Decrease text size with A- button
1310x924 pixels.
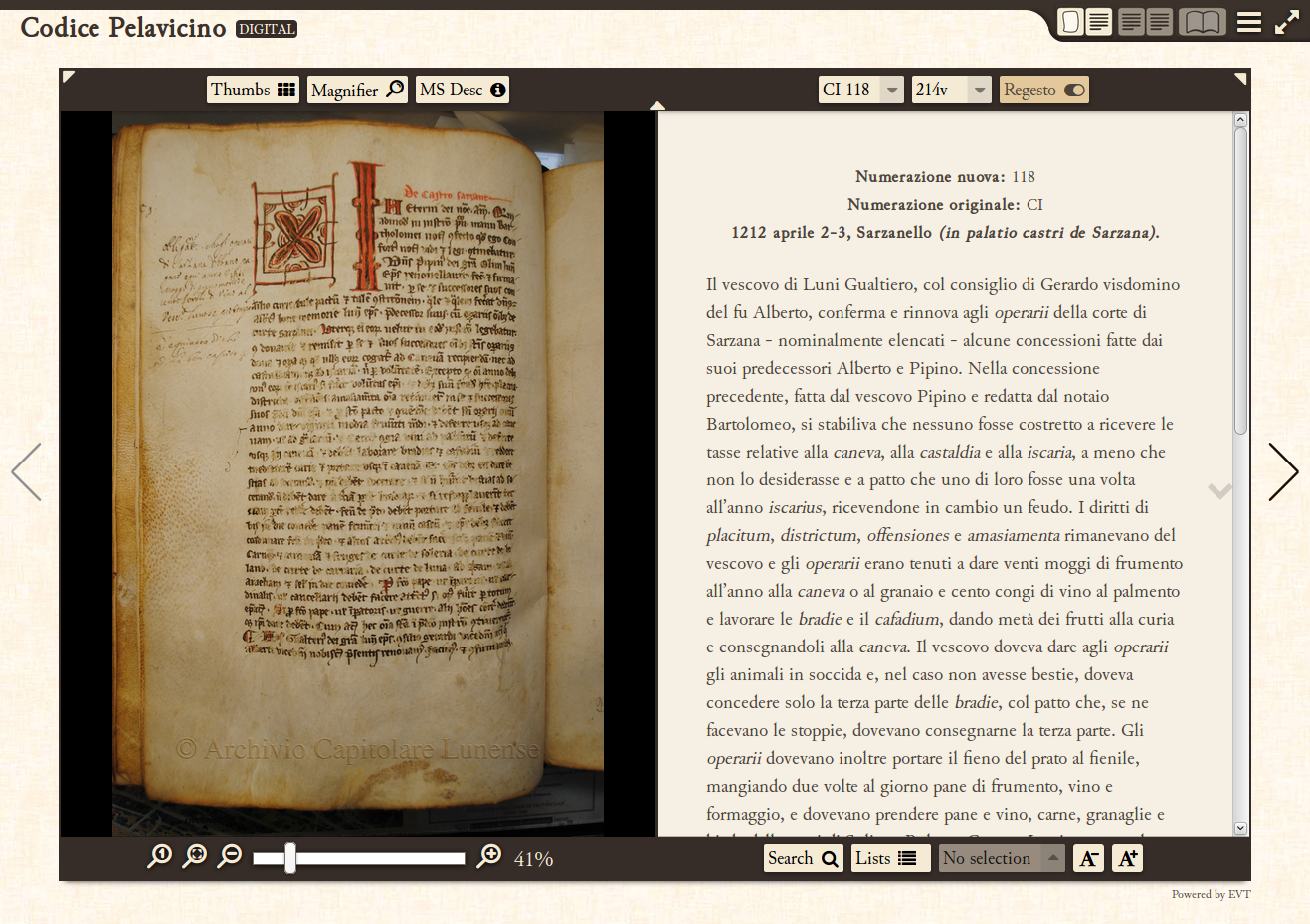tap(1088, 857)
